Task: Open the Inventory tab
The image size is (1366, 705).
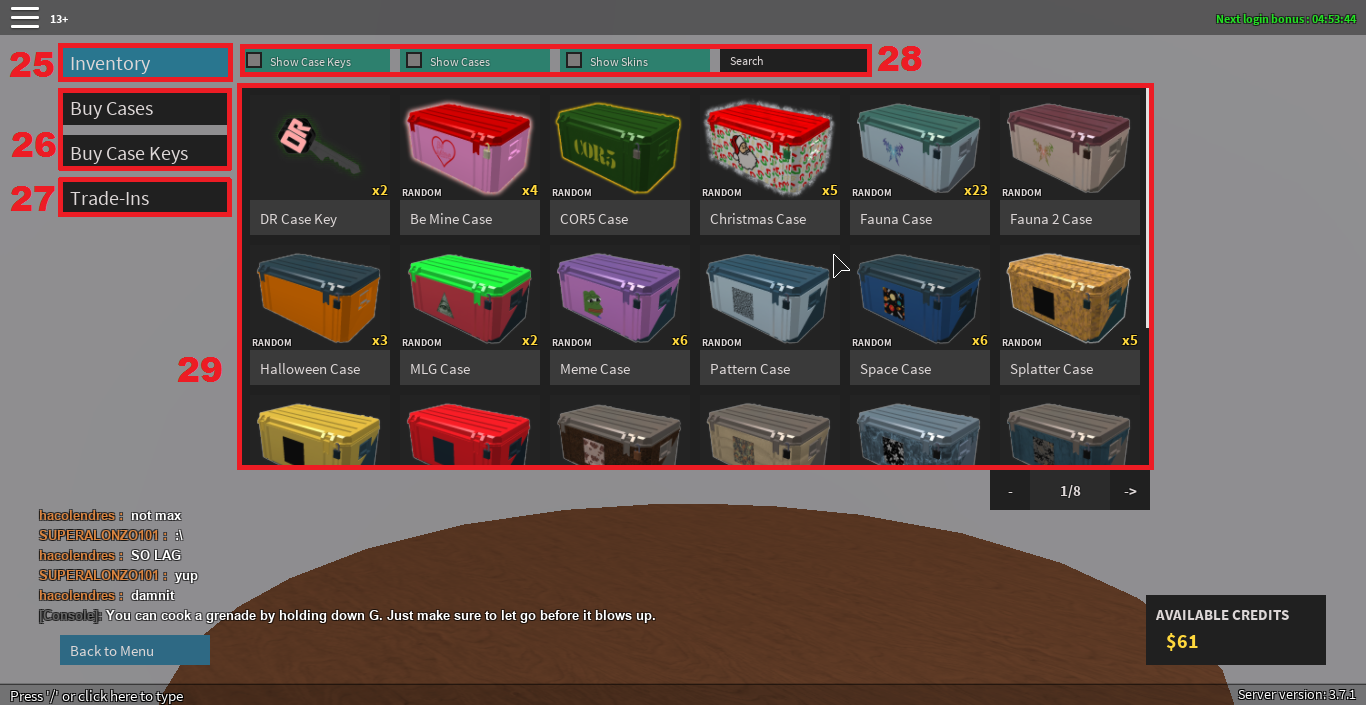Action: coord(145,63)
